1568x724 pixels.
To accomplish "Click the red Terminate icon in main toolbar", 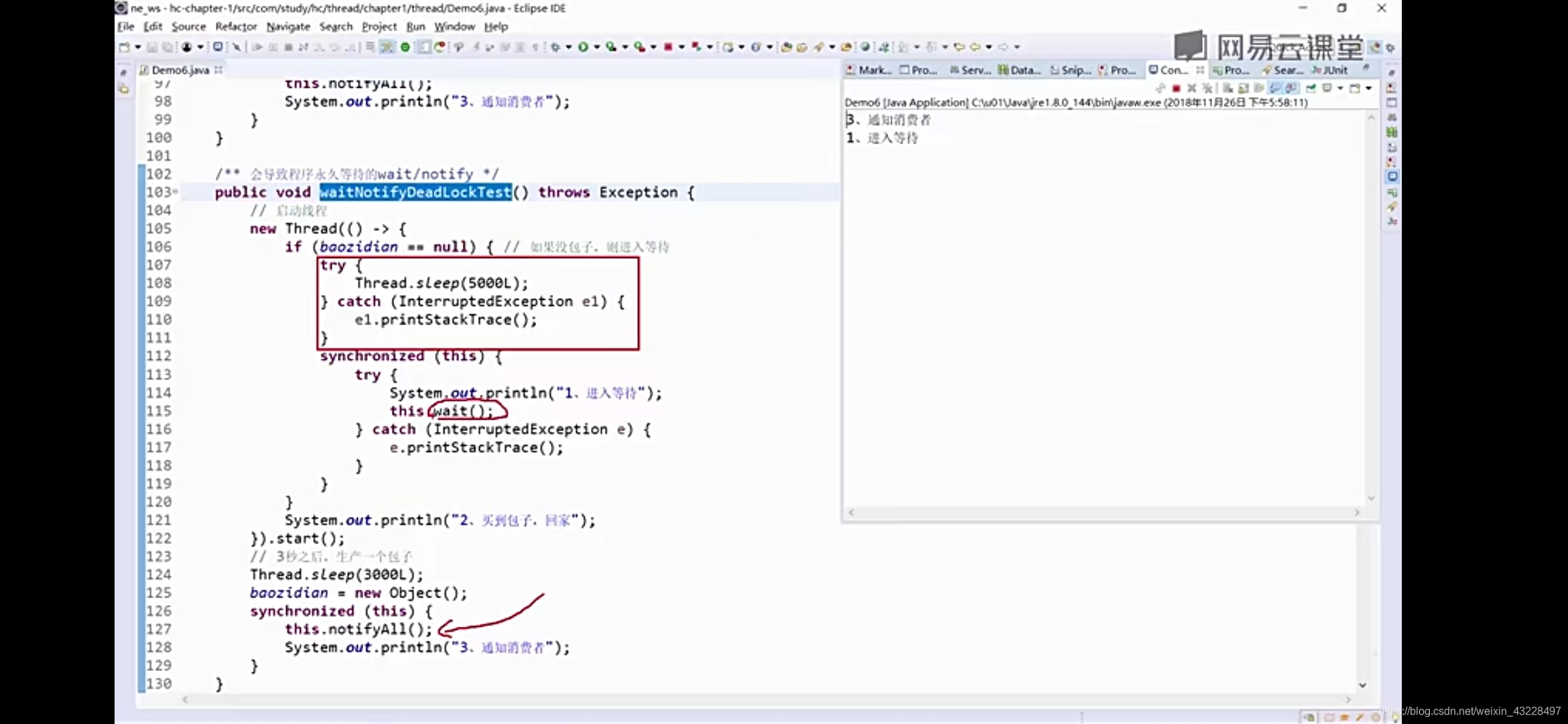I will 668,47.
